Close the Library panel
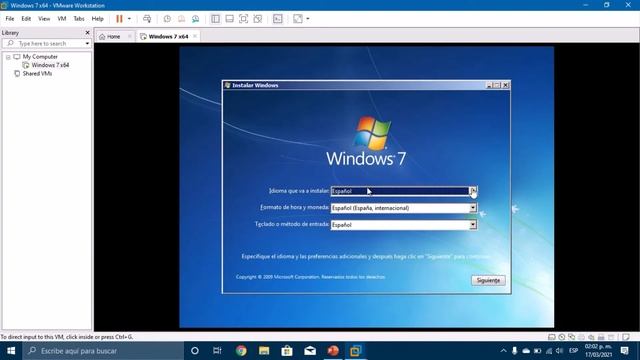Image resolution: width=640 pixels, height=360 pixels. (x=87, y=33)
